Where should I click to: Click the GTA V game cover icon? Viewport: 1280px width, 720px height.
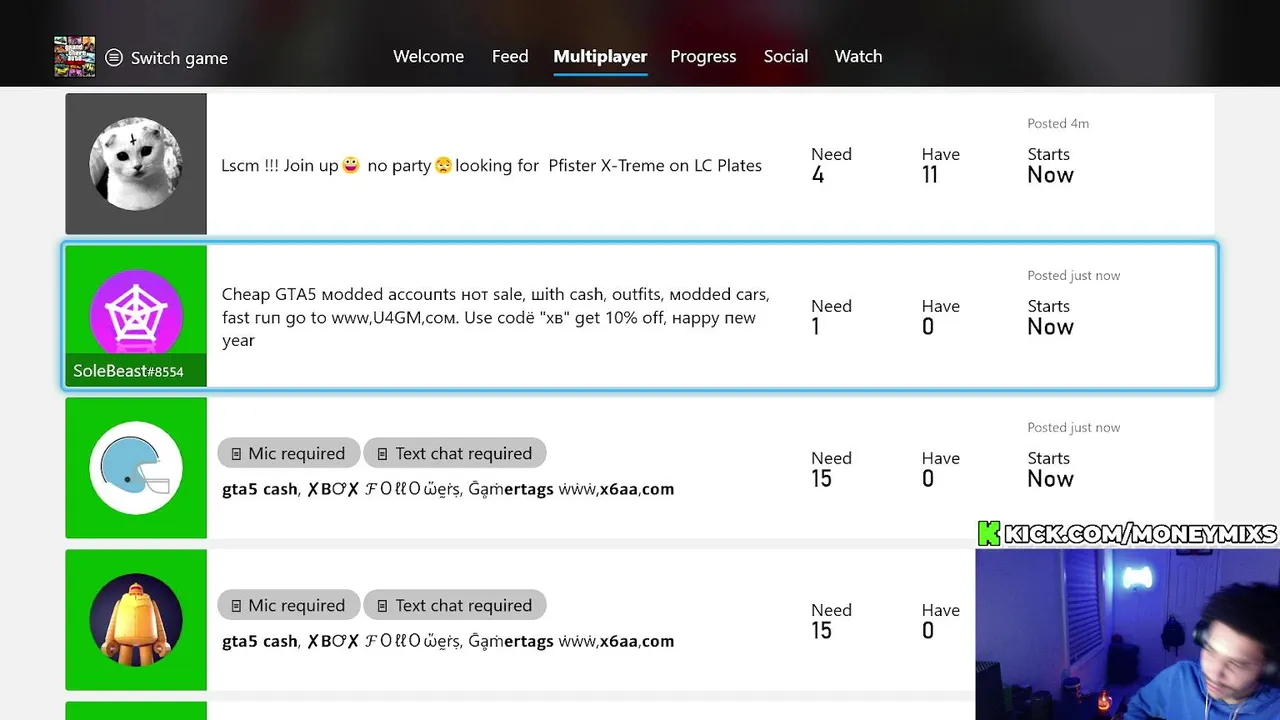click(75, 57)
